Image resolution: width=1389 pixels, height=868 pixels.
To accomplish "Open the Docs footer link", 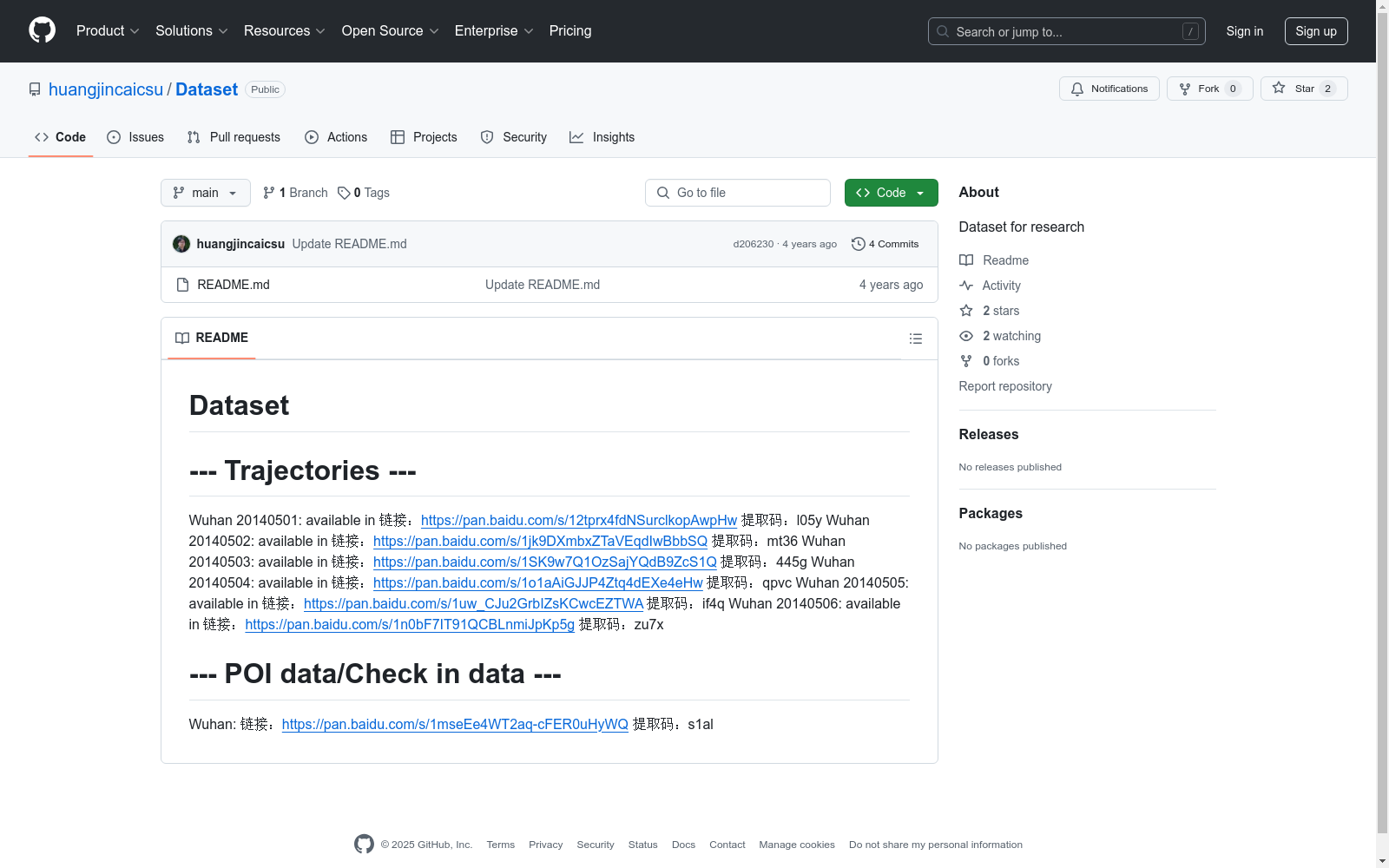I will tap(684, 845).
